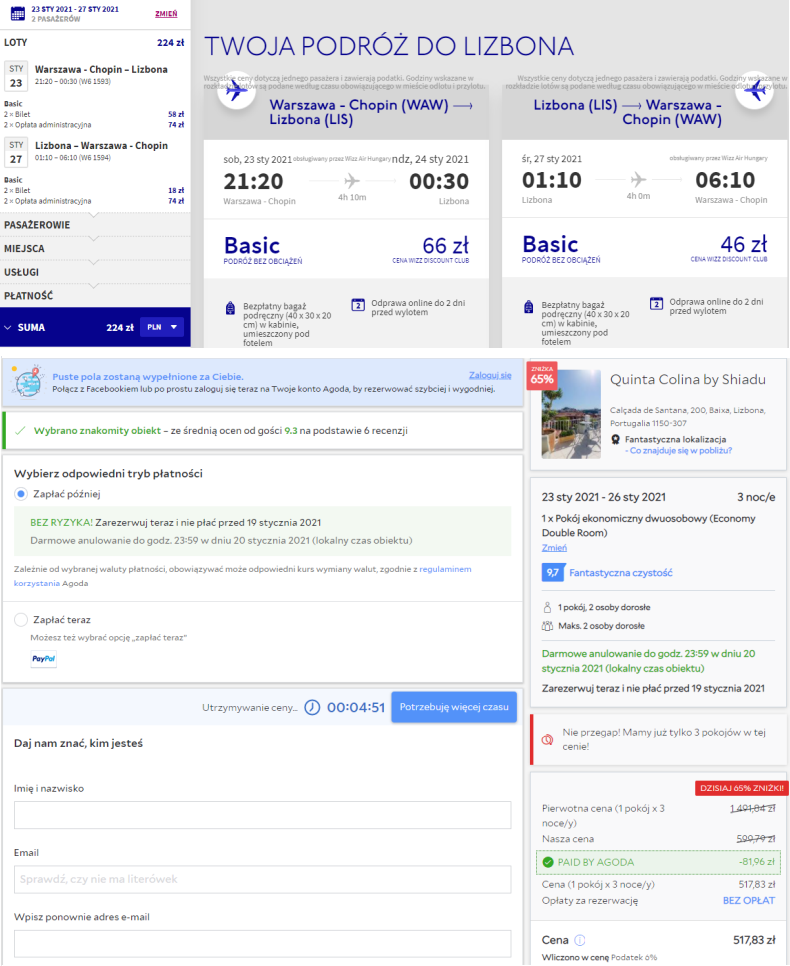Viewport: 790px width, 966px height.
Task: Click the calendar icon beside travel dates
Action: tap(17, 13)
